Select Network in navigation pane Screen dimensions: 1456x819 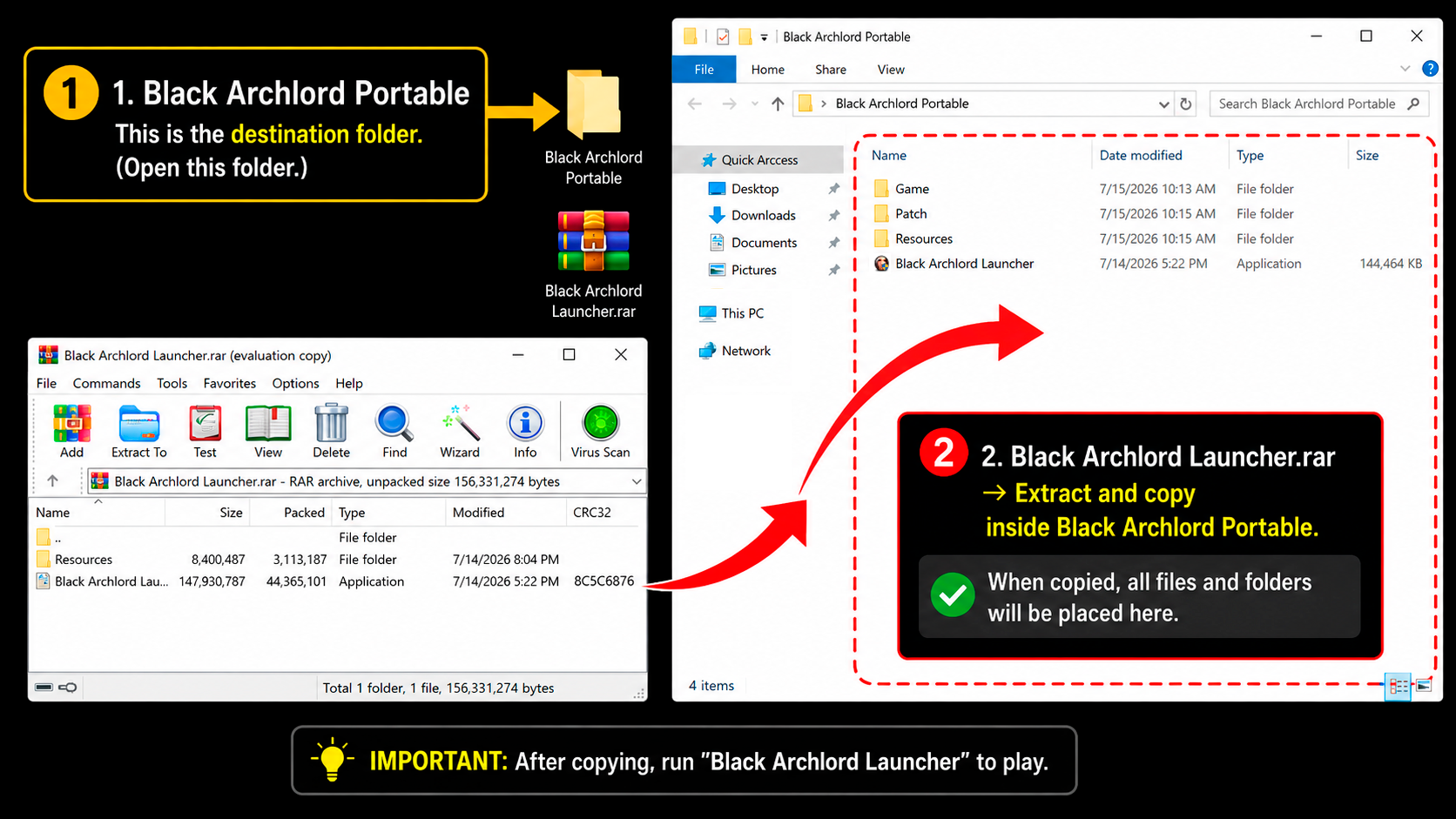pyautogui.click(x=745, y=351)
